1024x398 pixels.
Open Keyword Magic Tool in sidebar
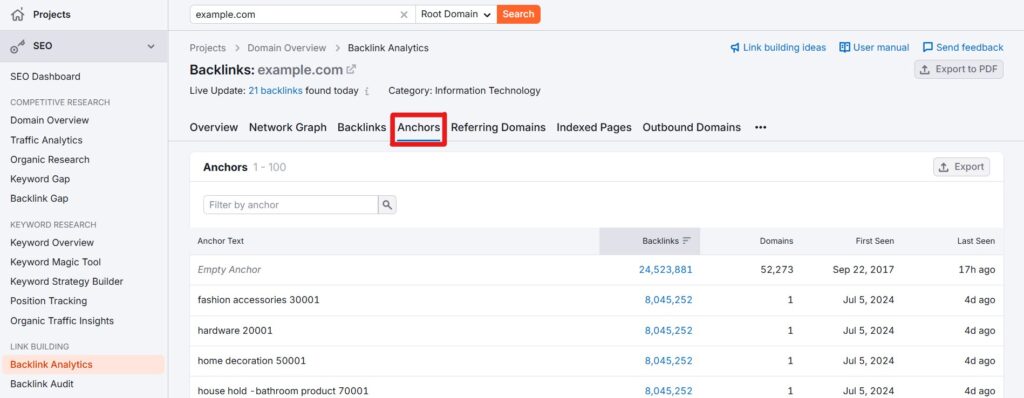click(x=55, y=262)
